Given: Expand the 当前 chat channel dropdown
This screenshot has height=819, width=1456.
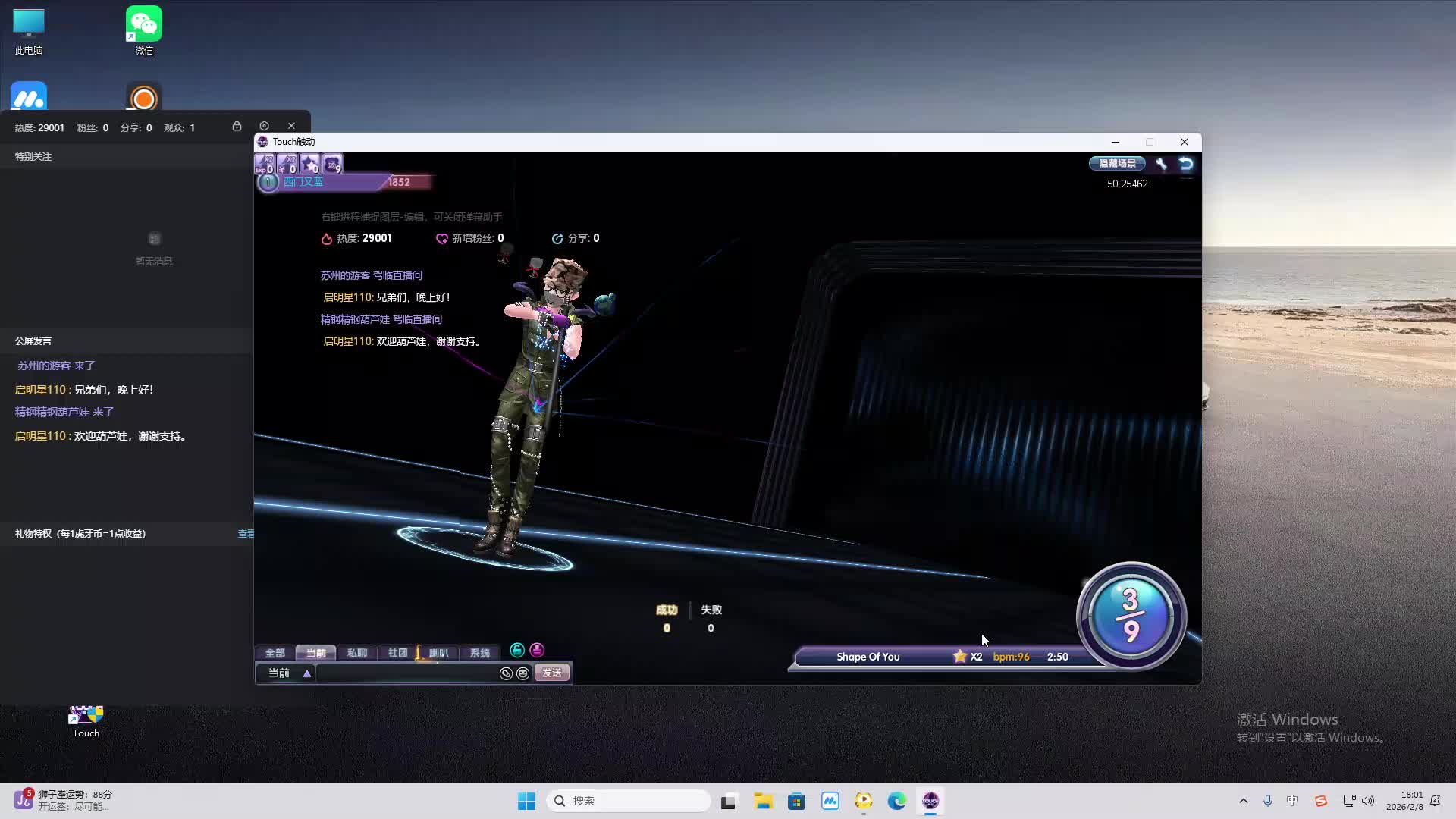Looking at the screenshot, I should (306, 673).
